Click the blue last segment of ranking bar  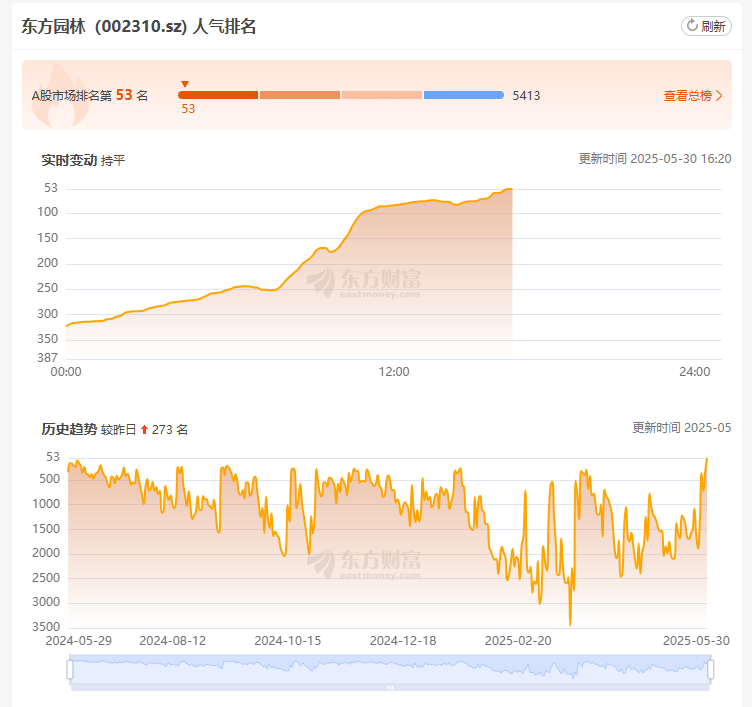pos(464,95)
